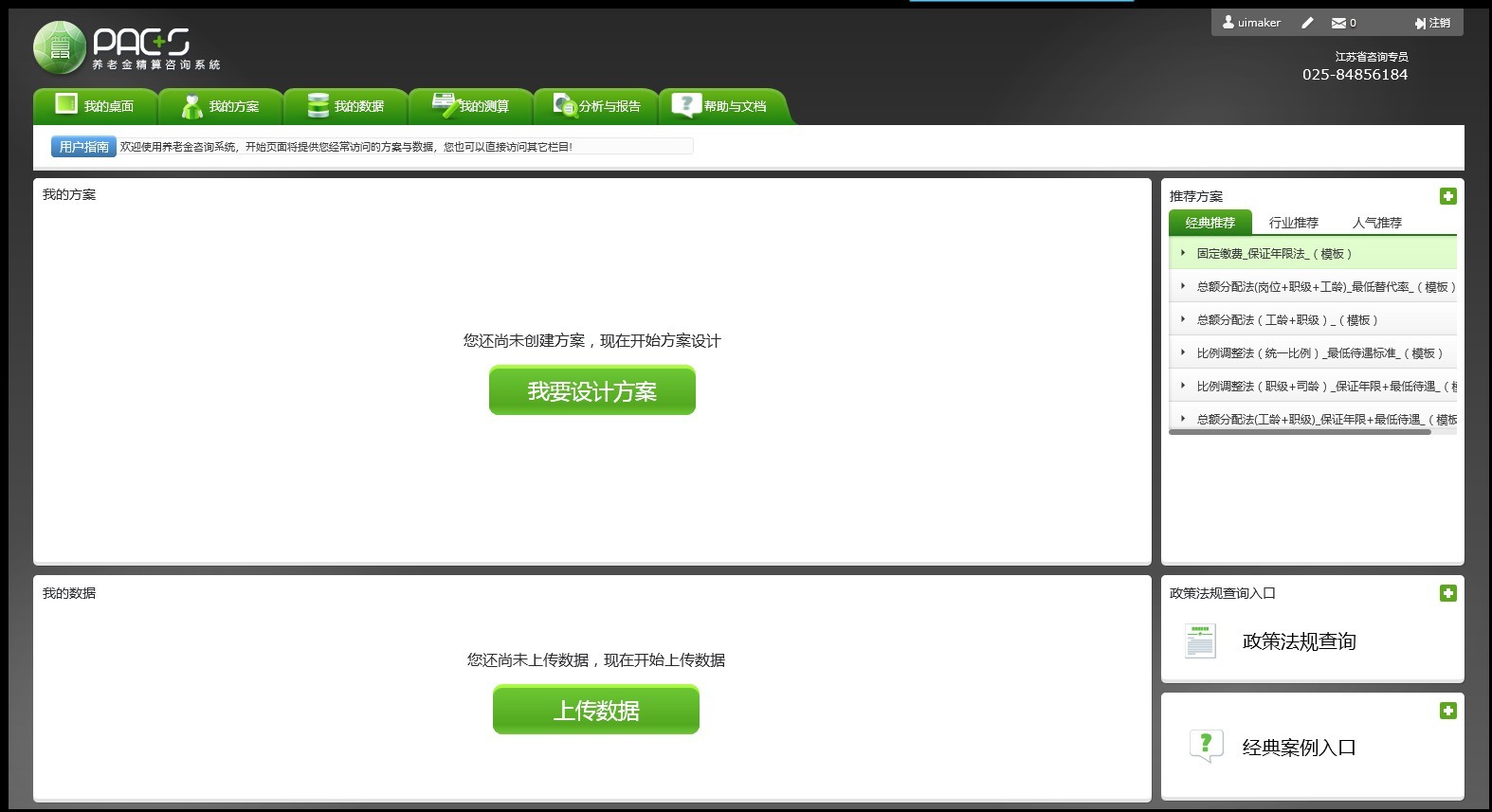Click the question bubble icon beside 经典案例入口
The width and height of the screenshot is (1492, 812).
(x=1205, y=746)
